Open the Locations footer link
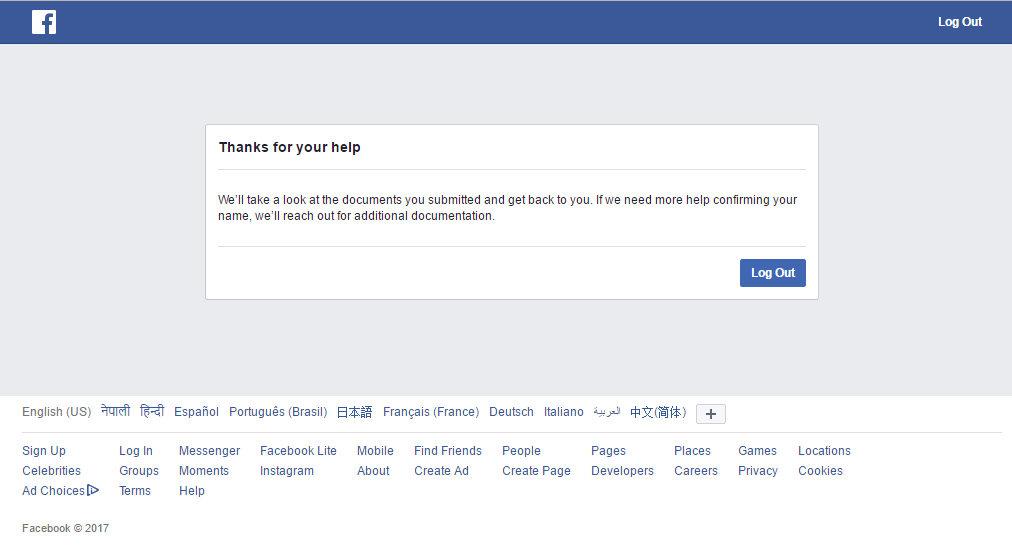This screenshot has width=1012, height=555. pyautogui.click(x=824, y=451)
